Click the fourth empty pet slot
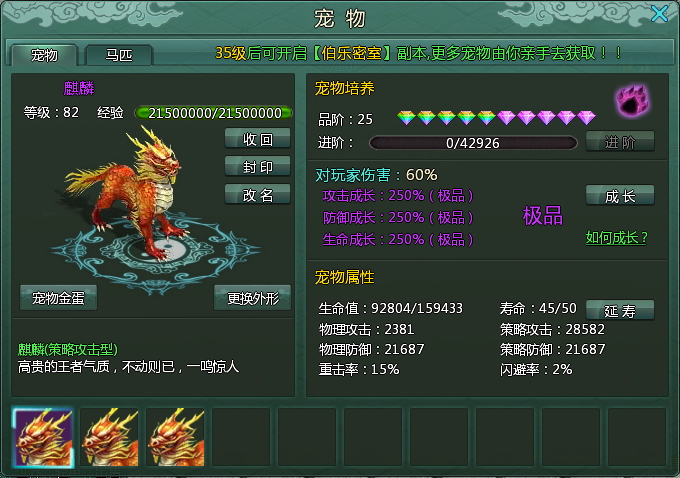 tap(438, 437)
